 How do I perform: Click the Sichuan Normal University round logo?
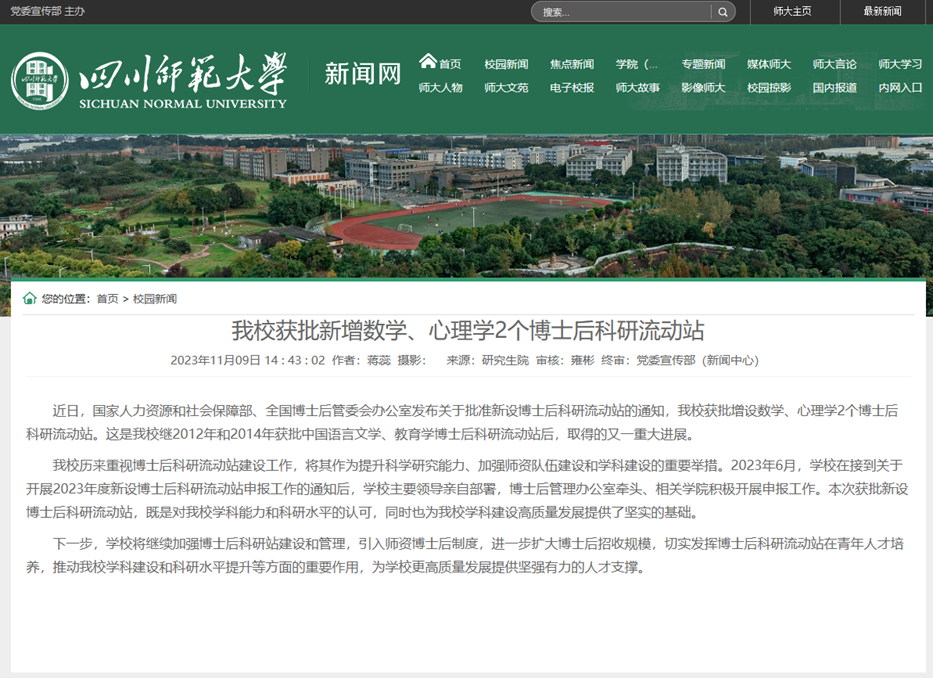click(40, 80)
